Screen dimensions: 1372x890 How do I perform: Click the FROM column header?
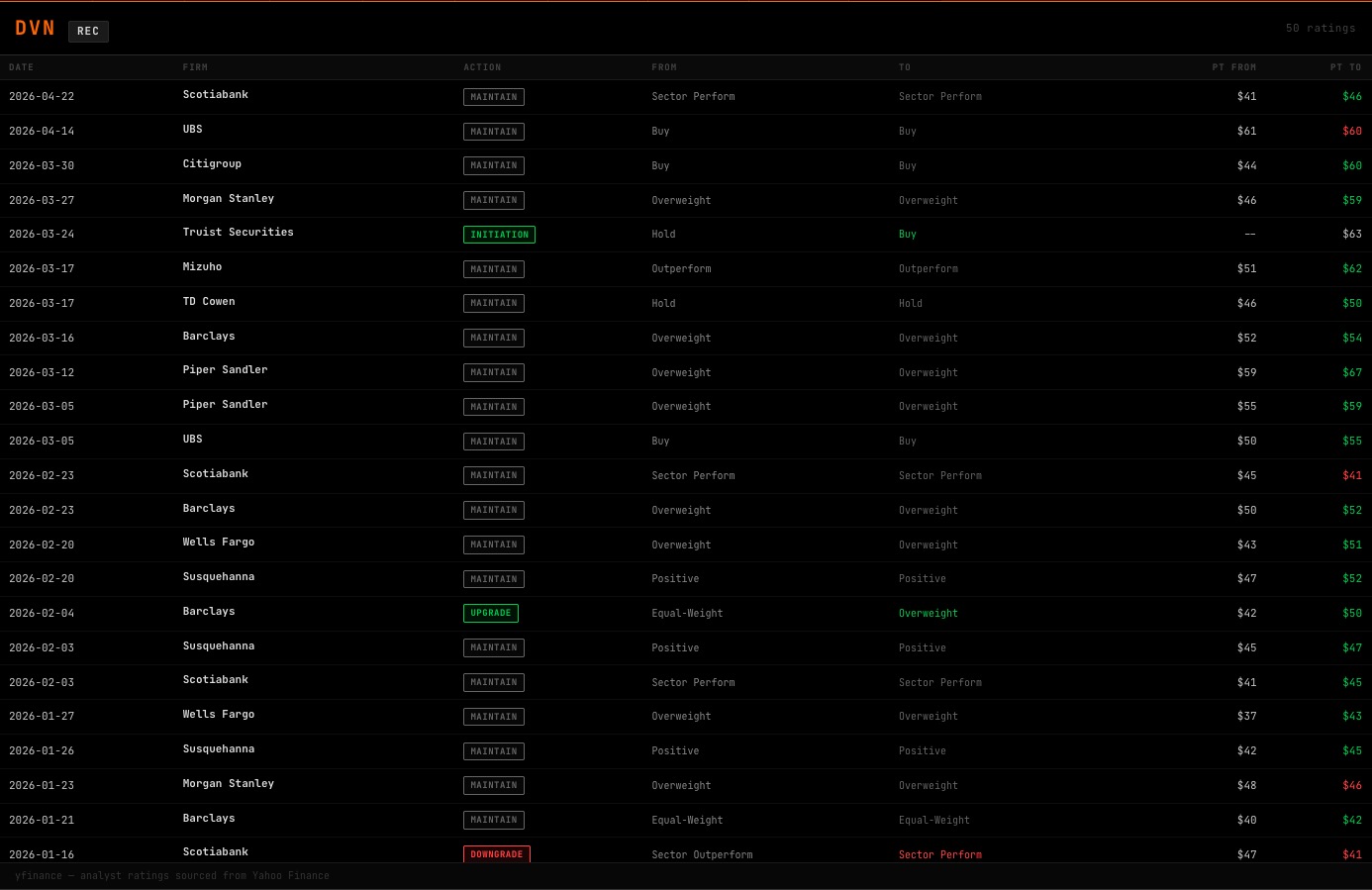point(664,67)
